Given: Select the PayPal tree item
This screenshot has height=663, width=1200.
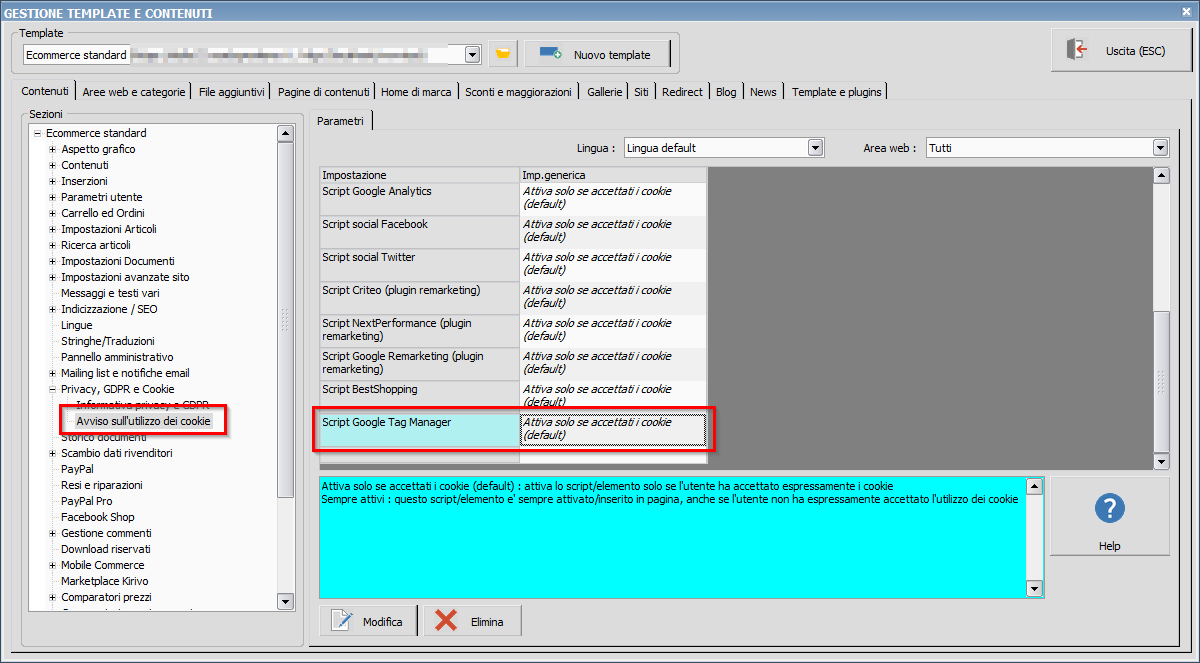Looking at the screenshot, I should pyautogui.click(x=77, y=469).
